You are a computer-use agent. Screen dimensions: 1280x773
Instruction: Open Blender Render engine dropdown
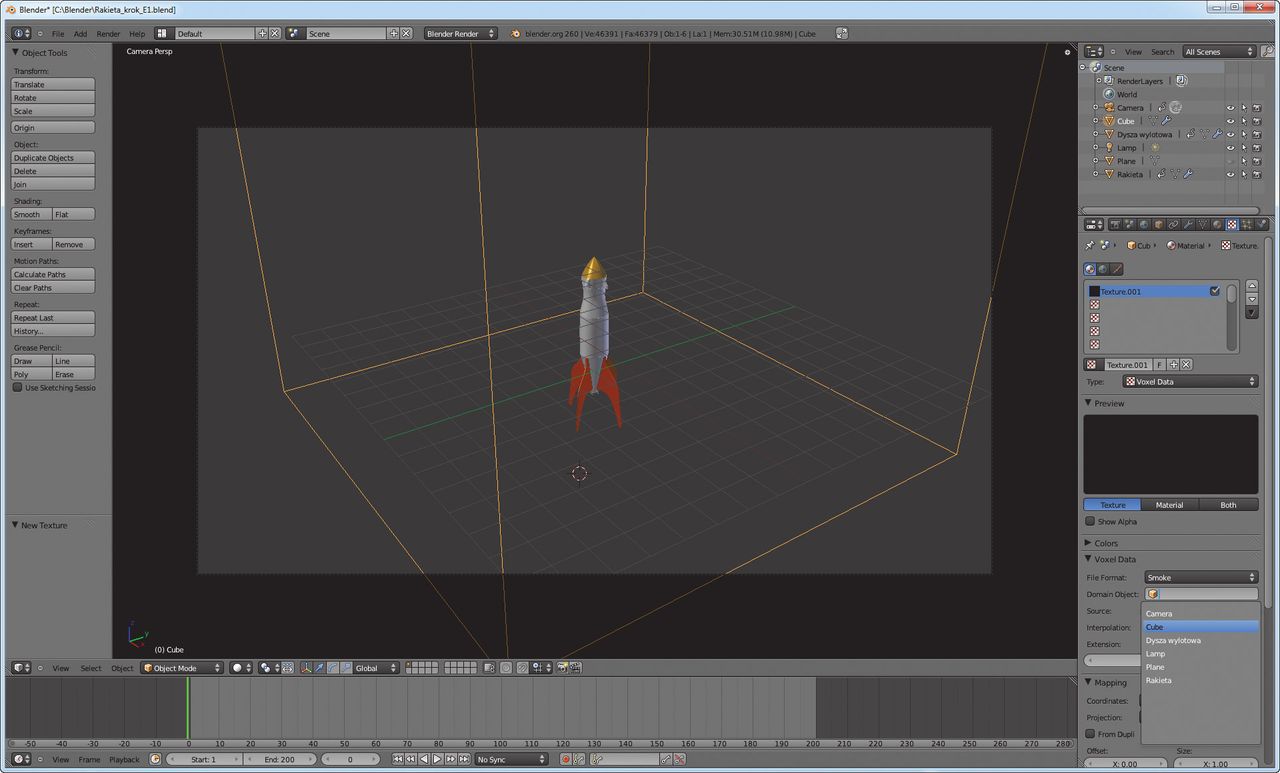pos(461,33)
